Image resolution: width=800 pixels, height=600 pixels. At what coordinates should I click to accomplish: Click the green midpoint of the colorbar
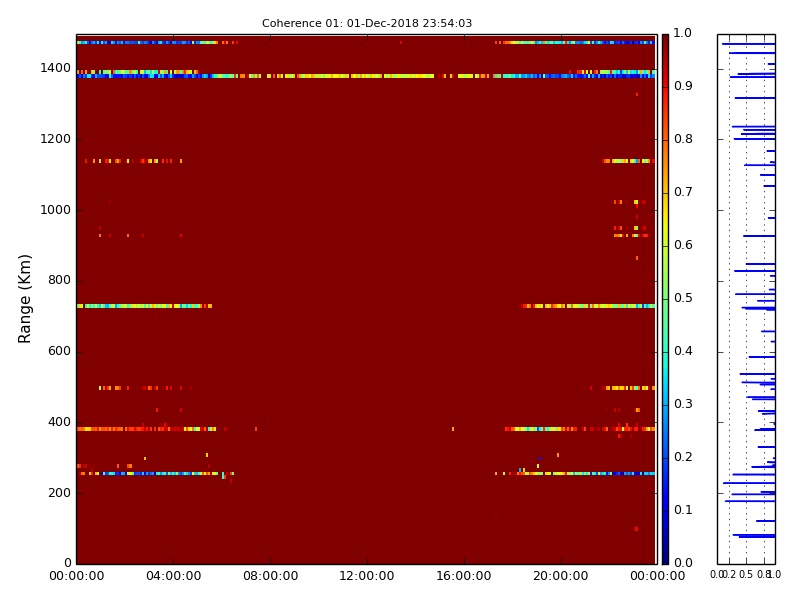pos(665,299)
